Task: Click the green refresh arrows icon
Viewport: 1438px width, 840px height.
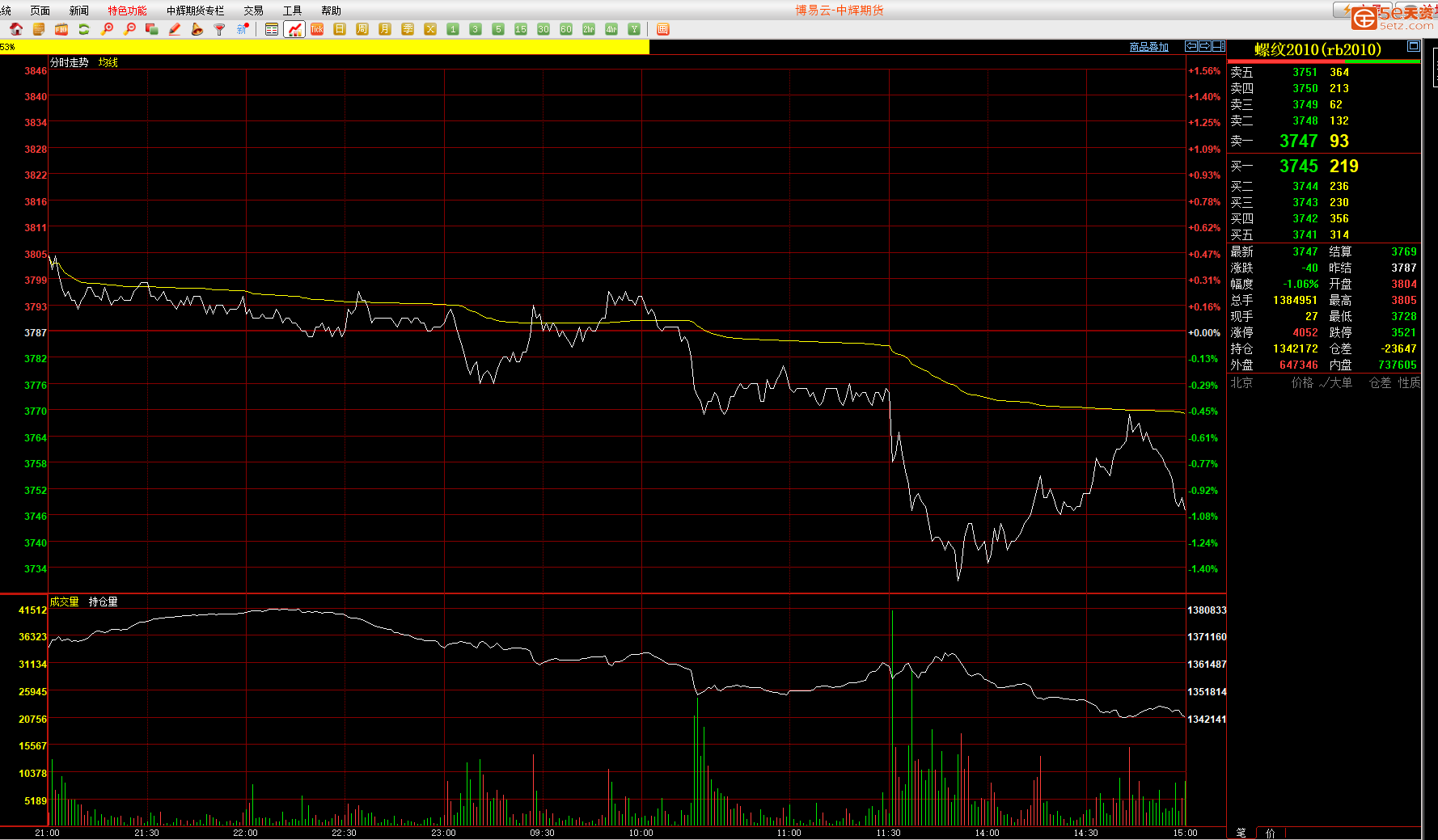Action: point(84,29)
